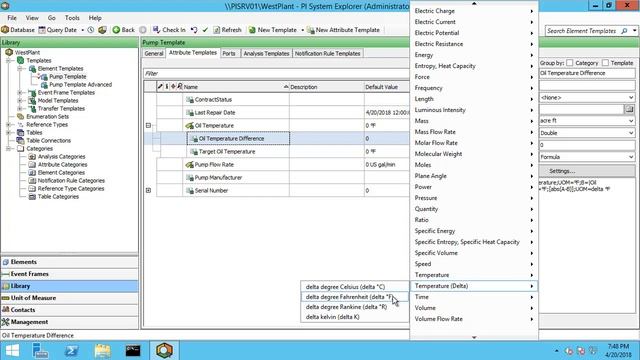The height and width of the screenshot is (360, 640).
Task: Open the Unit of Measure navigator
Action: pos(69,298)
